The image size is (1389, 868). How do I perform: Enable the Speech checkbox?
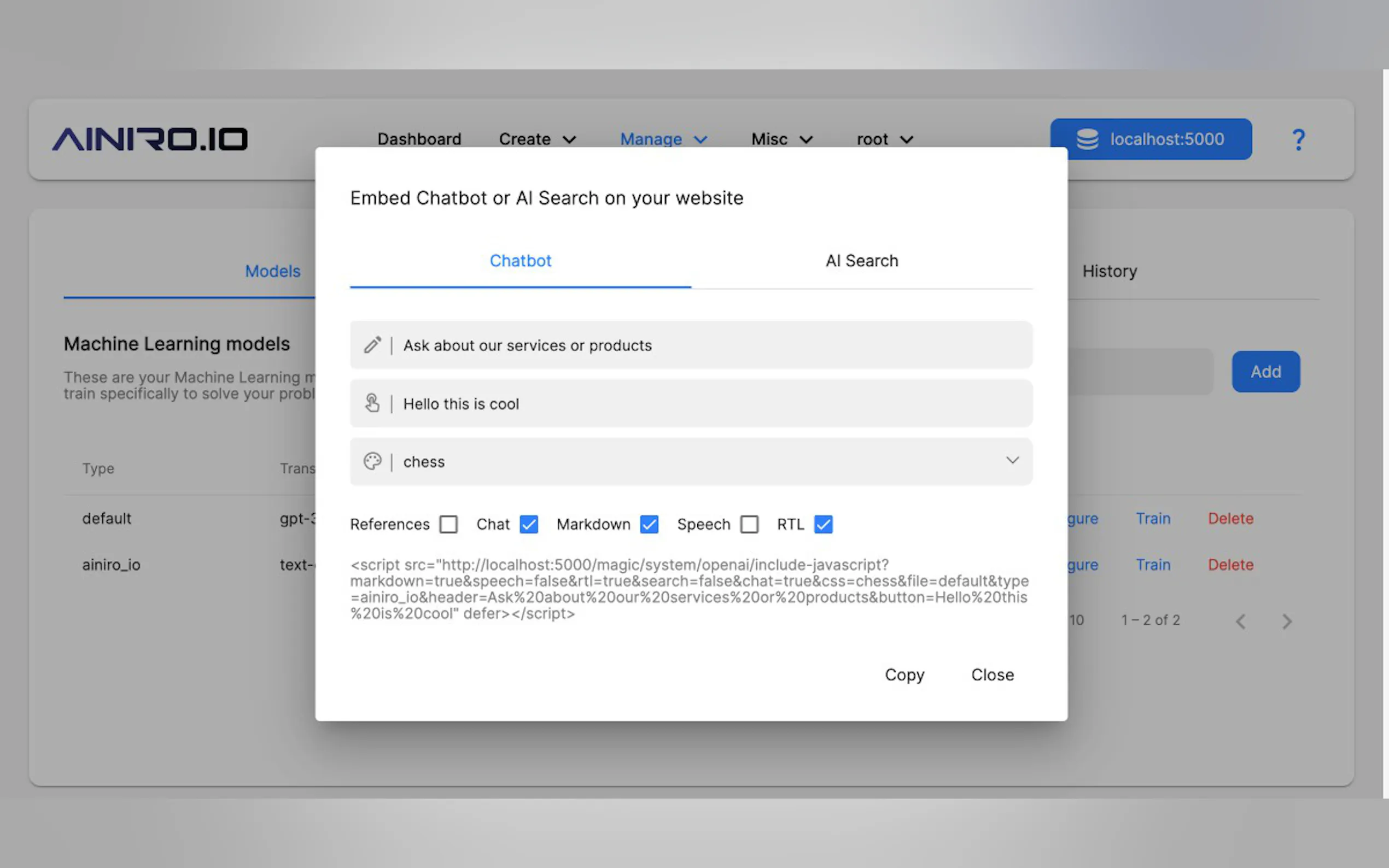[x=749, y=524]
